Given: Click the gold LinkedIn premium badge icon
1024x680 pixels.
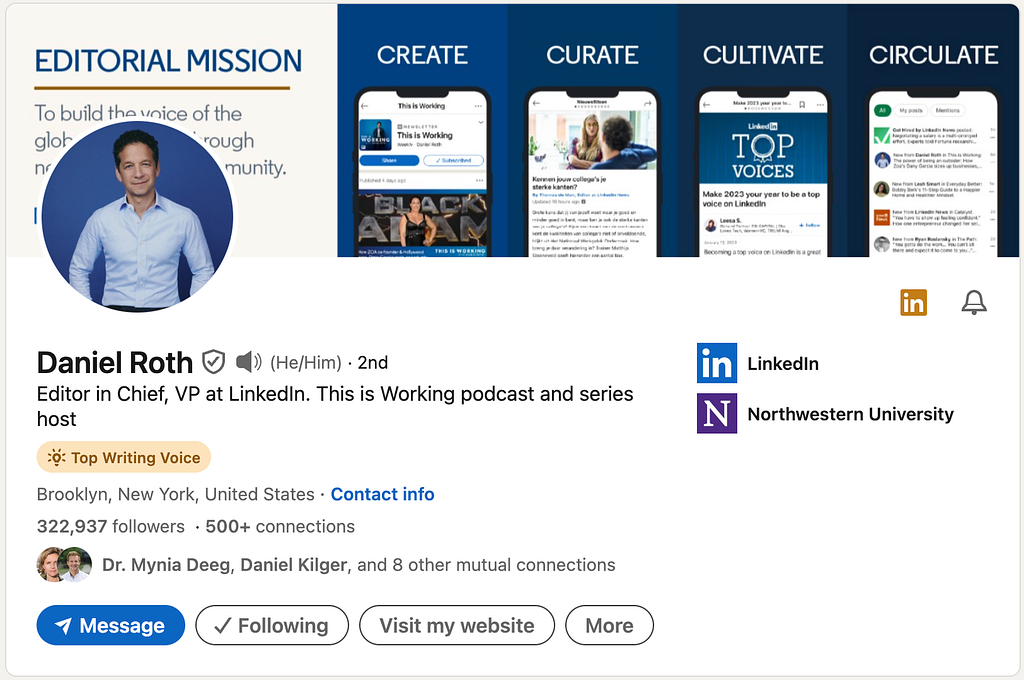Looking at the screenshot, I should (913, 302).
